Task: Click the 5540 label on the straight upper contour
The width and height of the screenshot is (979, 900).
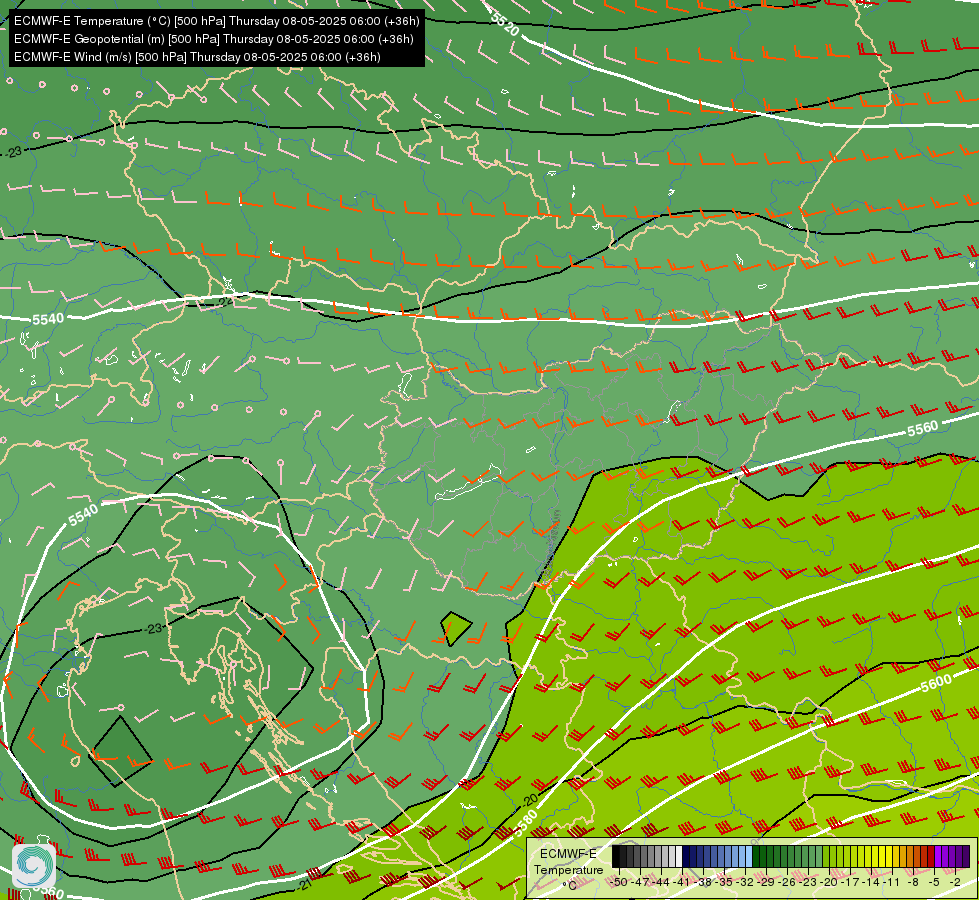Action: (47, 319)
